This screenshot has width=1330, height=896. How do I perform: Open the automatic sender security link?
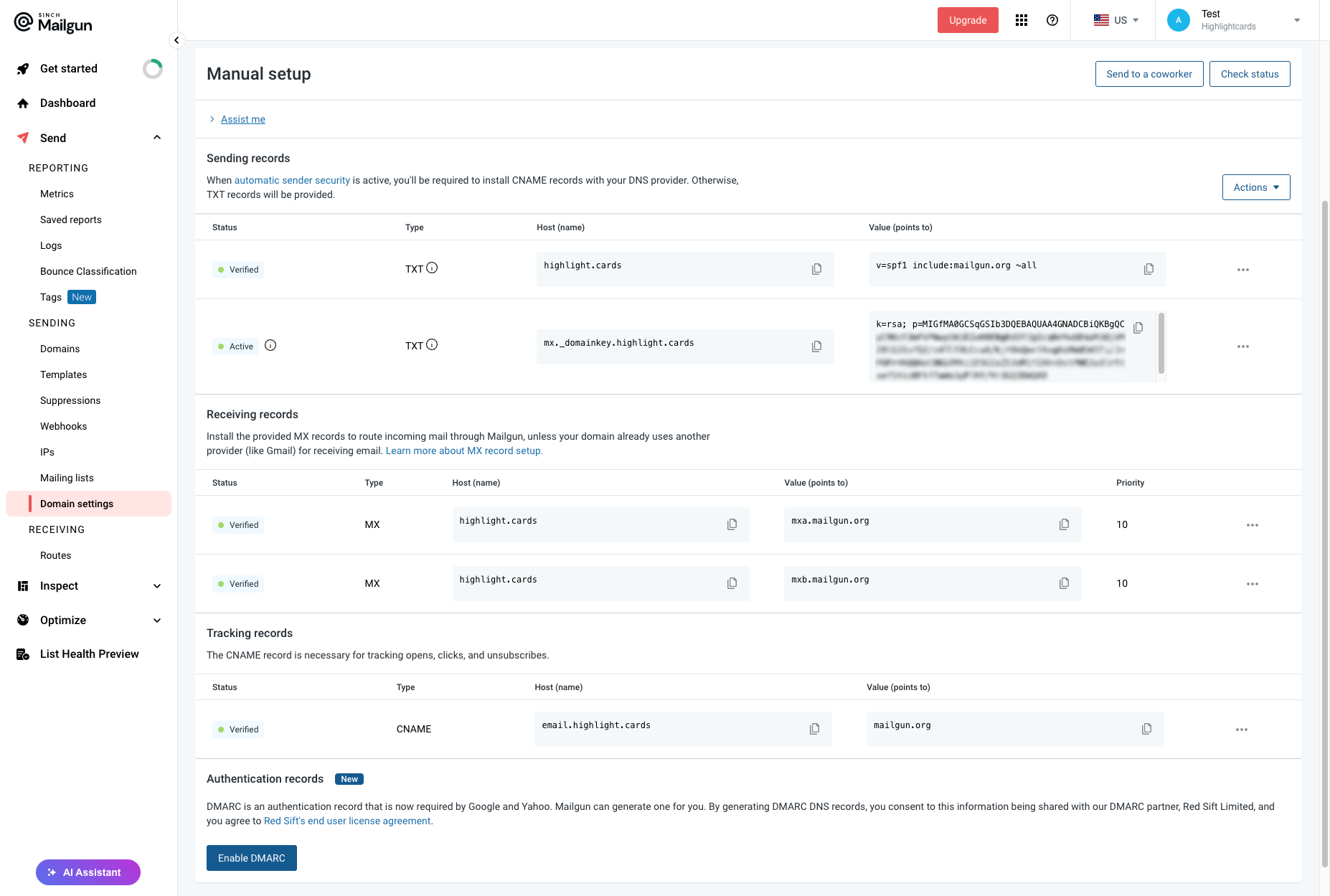pyautogui.click(x=292, y=180)
